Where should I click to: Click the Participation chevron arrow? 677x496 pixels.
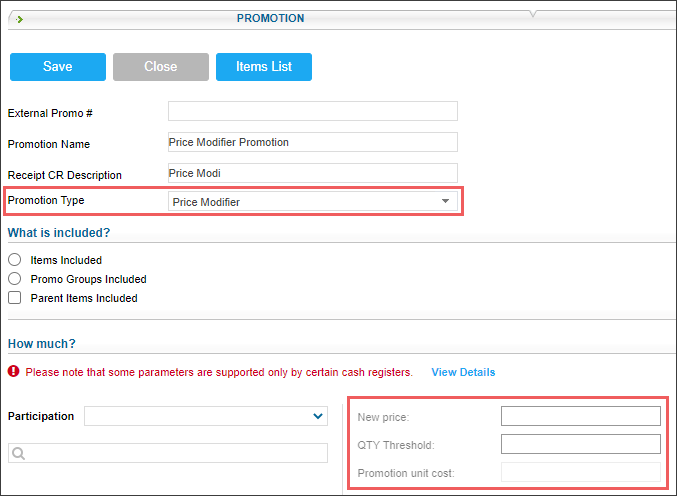318,416
